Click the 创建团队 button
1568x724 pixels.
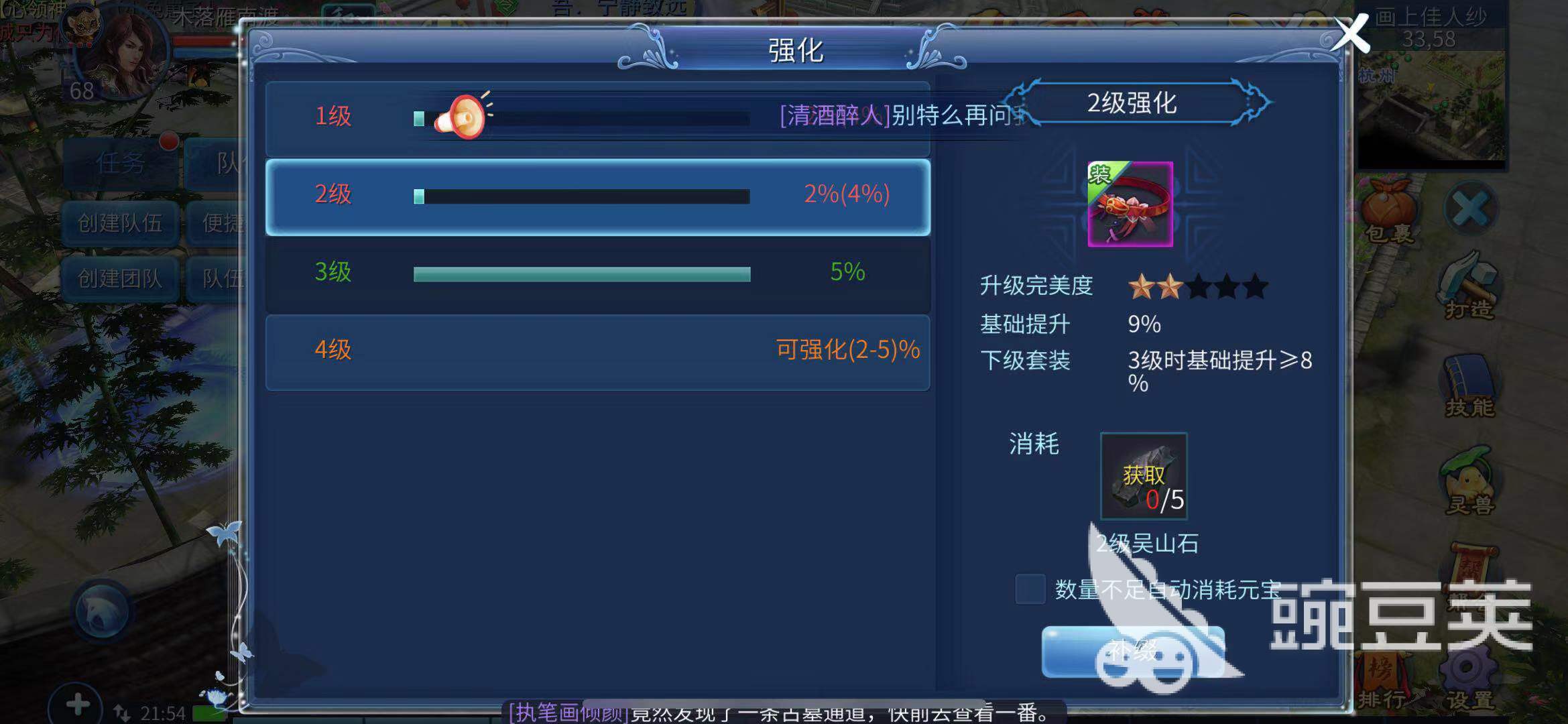120,278
